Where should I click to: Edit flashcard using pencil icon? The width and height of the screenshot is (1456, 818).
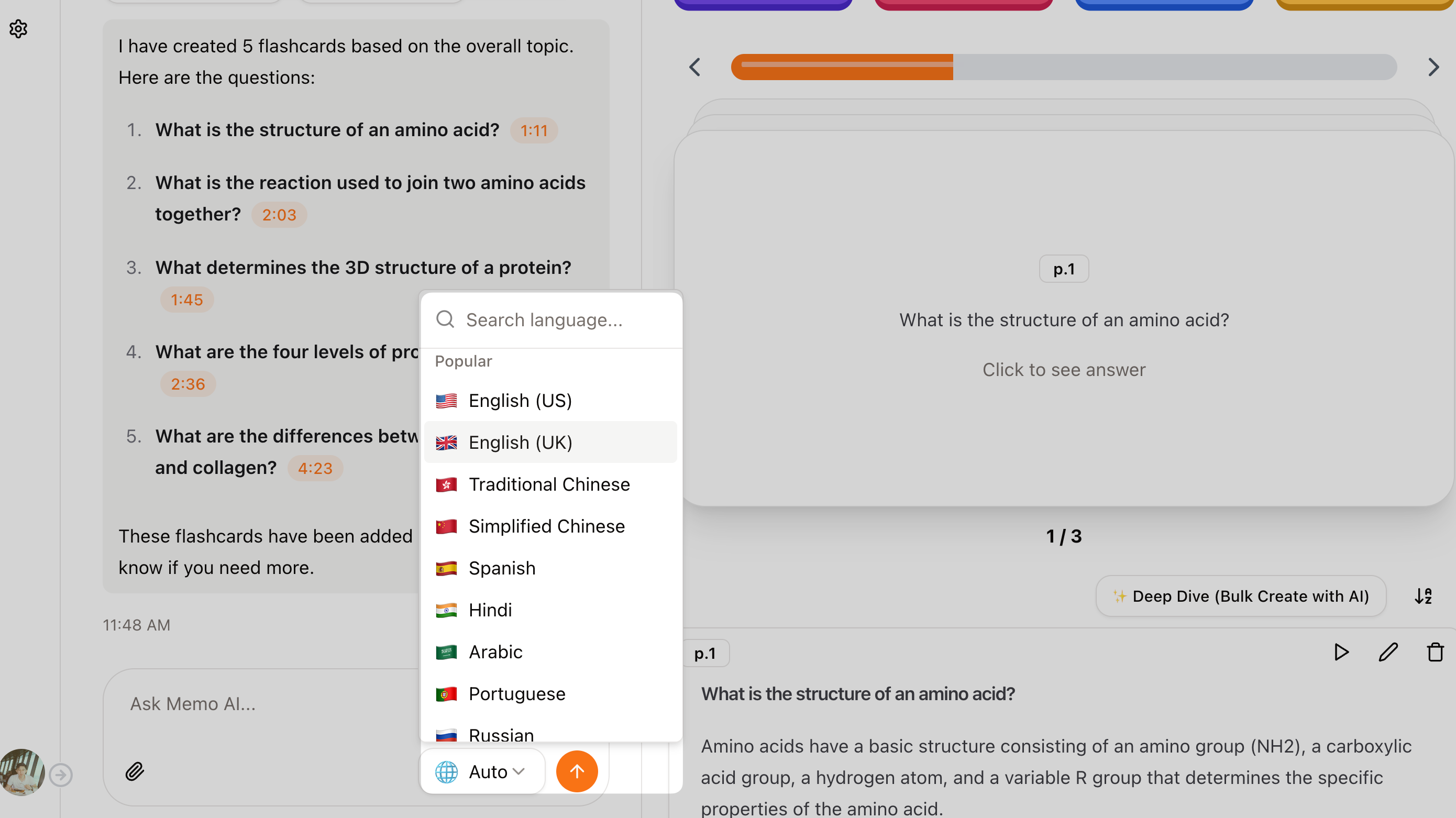pos(1388,653)
